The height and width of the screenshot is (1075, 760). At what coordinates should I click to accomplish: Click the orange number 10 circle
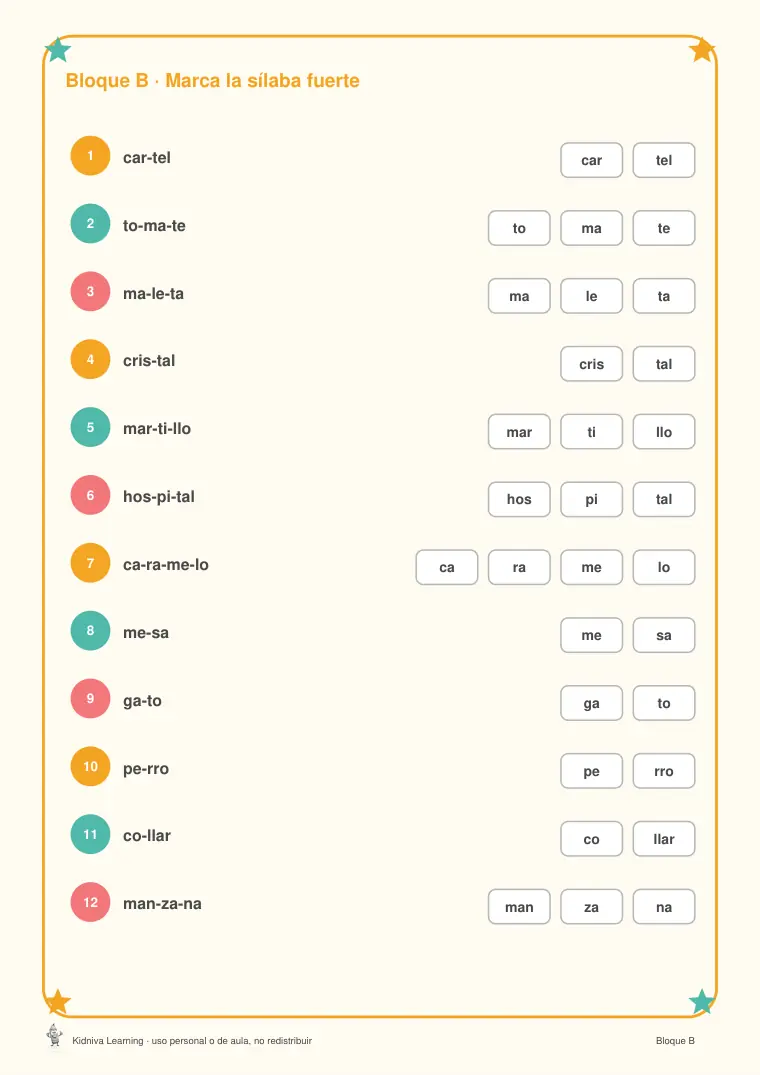90,766
